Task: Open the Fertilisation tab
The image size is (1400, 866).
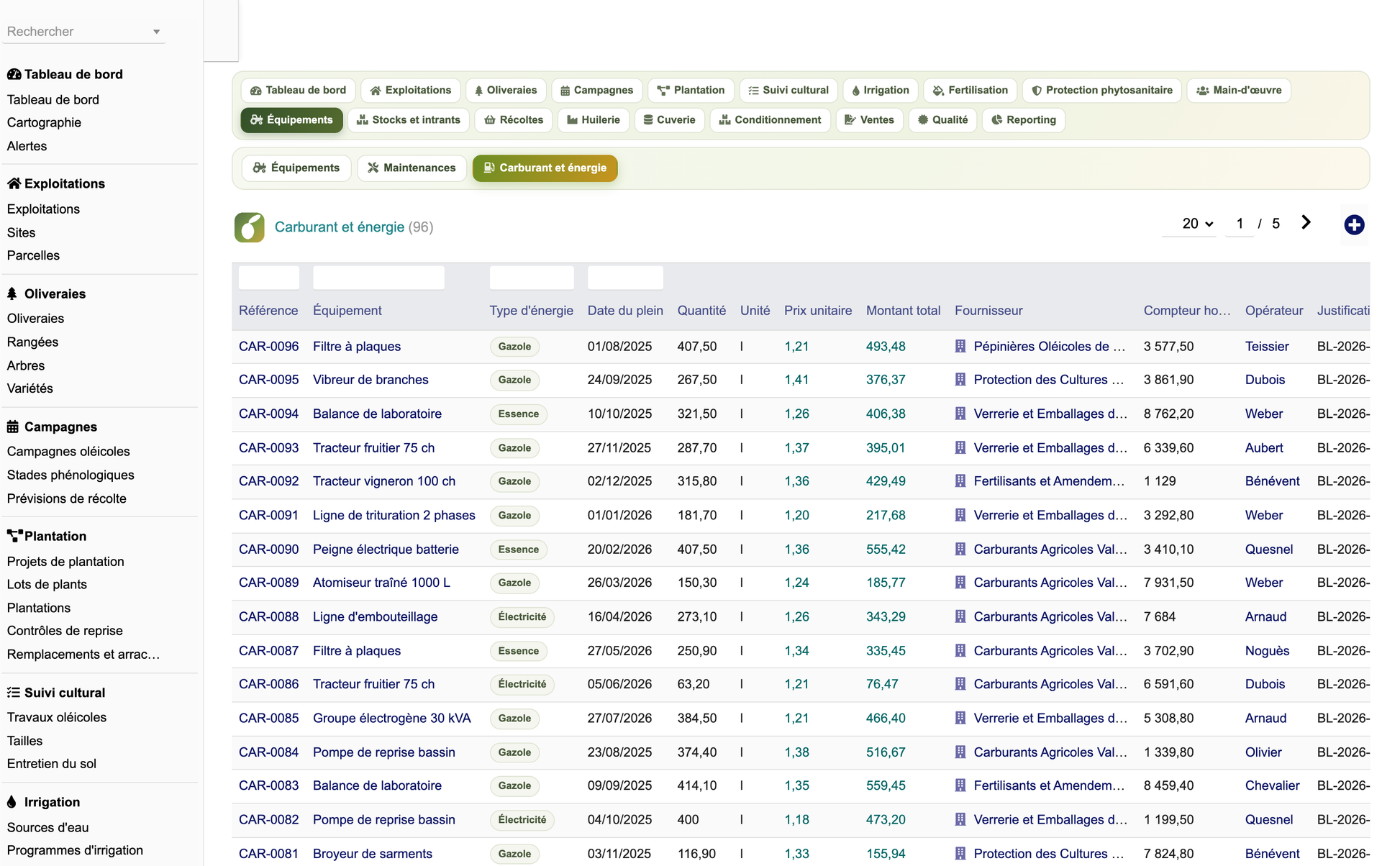Action: (x=970, y=90)
